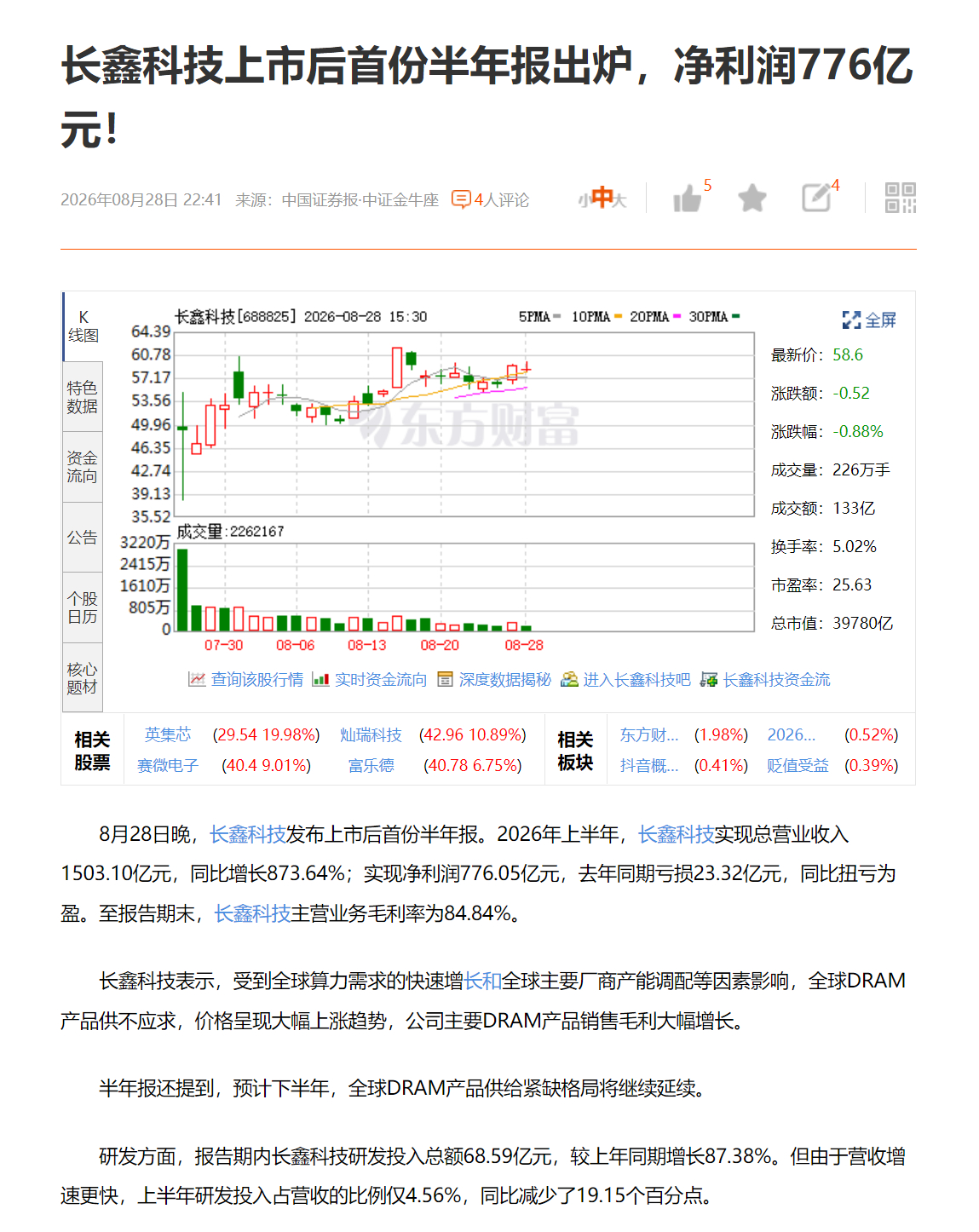Image resolution: width=979 pixels, height=1232 pixels.
Task: Click the 全屏 fullscreen link
Action: click(880, 320)
